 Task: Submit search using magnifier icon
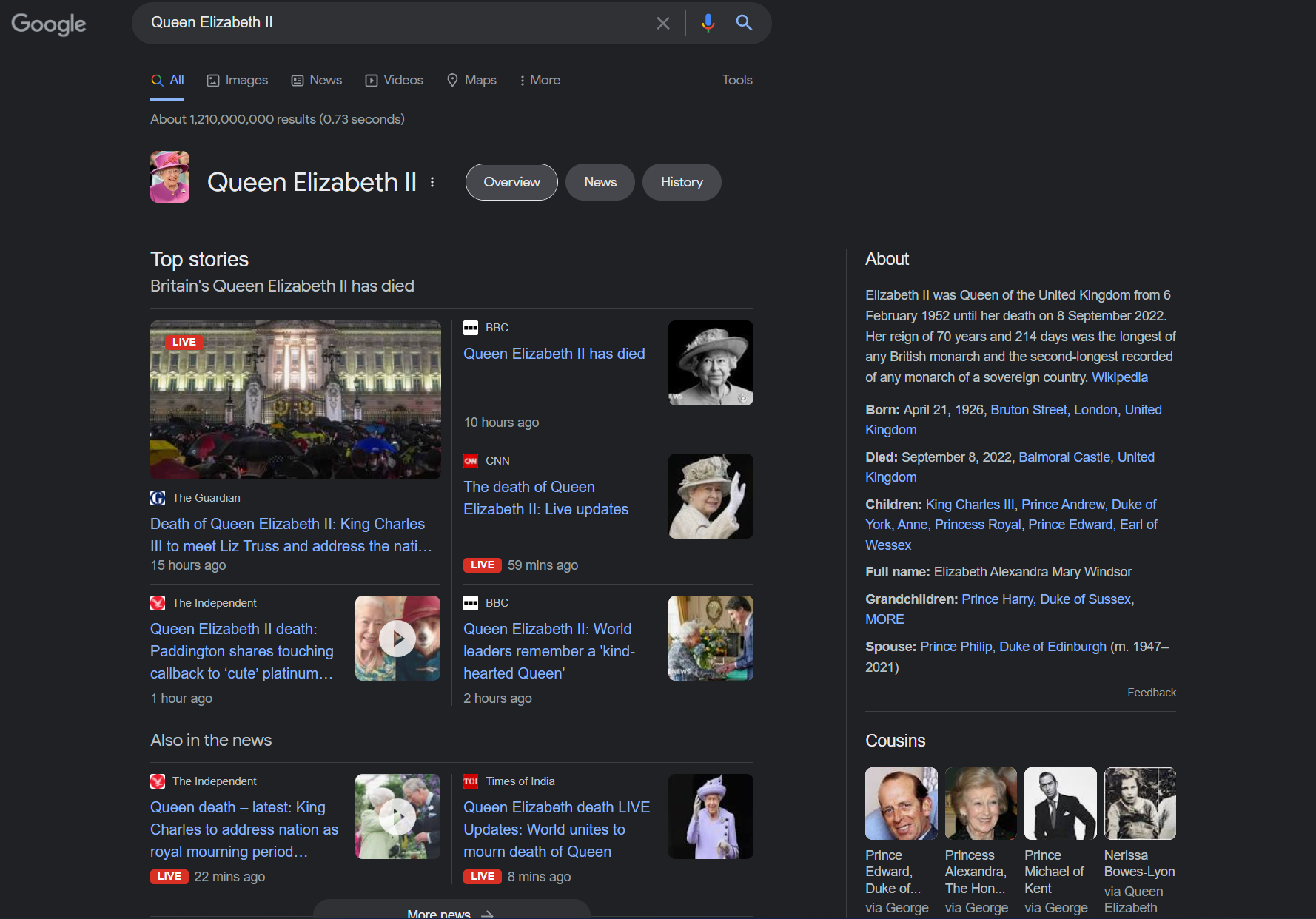[x=744, y=23]
